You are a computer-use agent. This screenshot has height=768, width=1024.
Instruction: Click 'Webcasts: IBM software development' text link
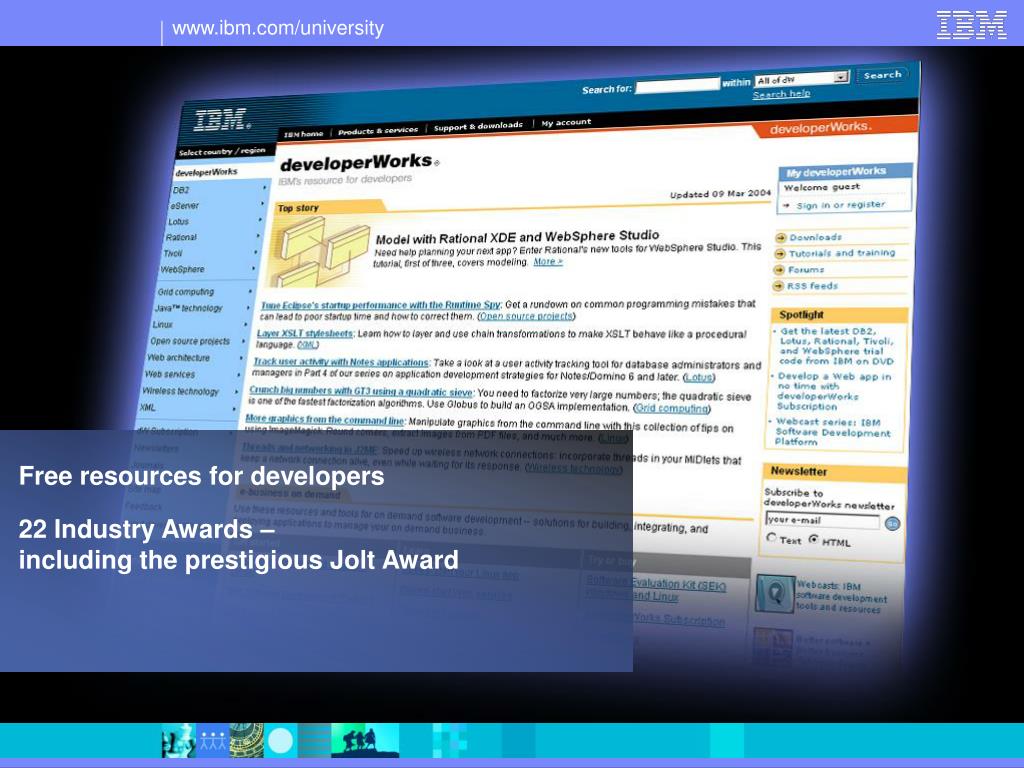(841, 597)
